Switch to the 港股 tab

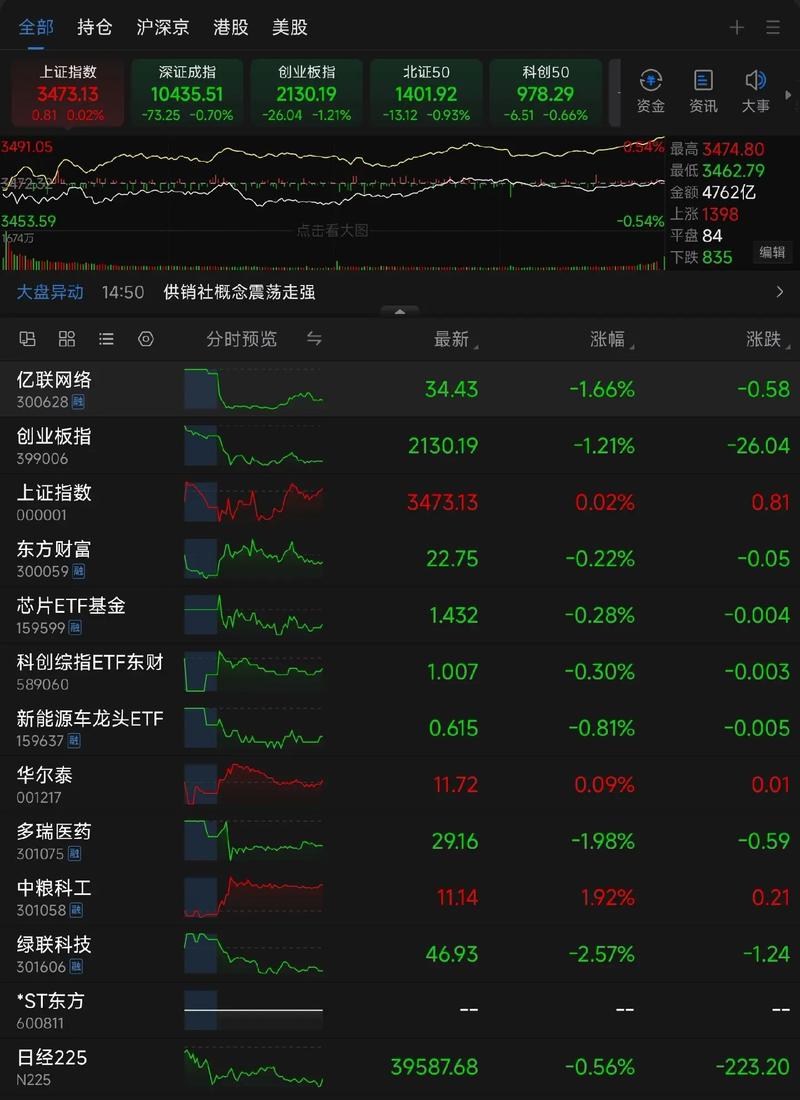click(231, 27)
